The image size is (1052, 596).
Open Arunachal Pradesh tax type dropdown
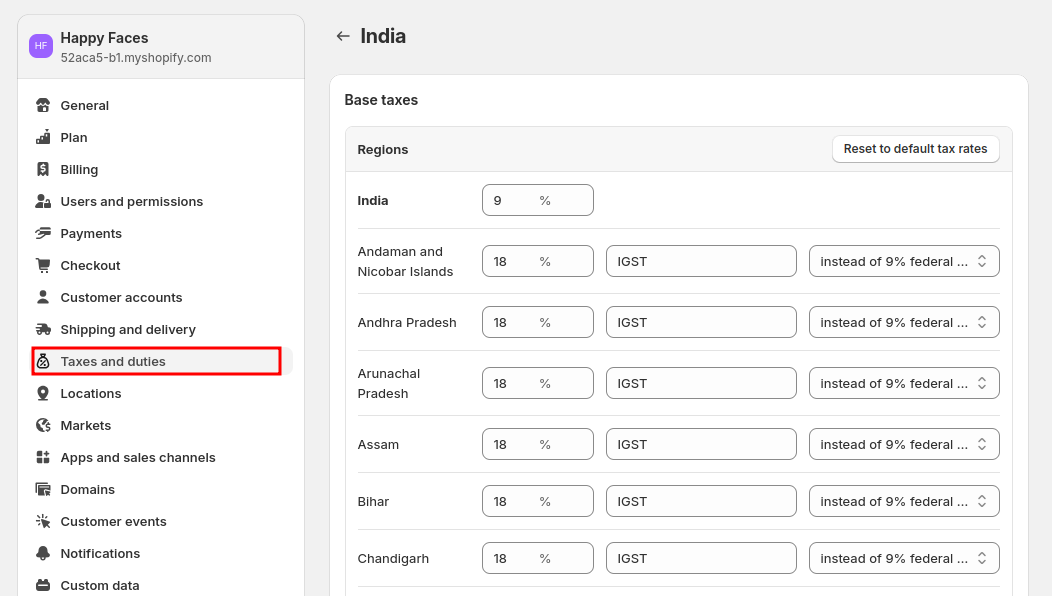tap(904, 383)
